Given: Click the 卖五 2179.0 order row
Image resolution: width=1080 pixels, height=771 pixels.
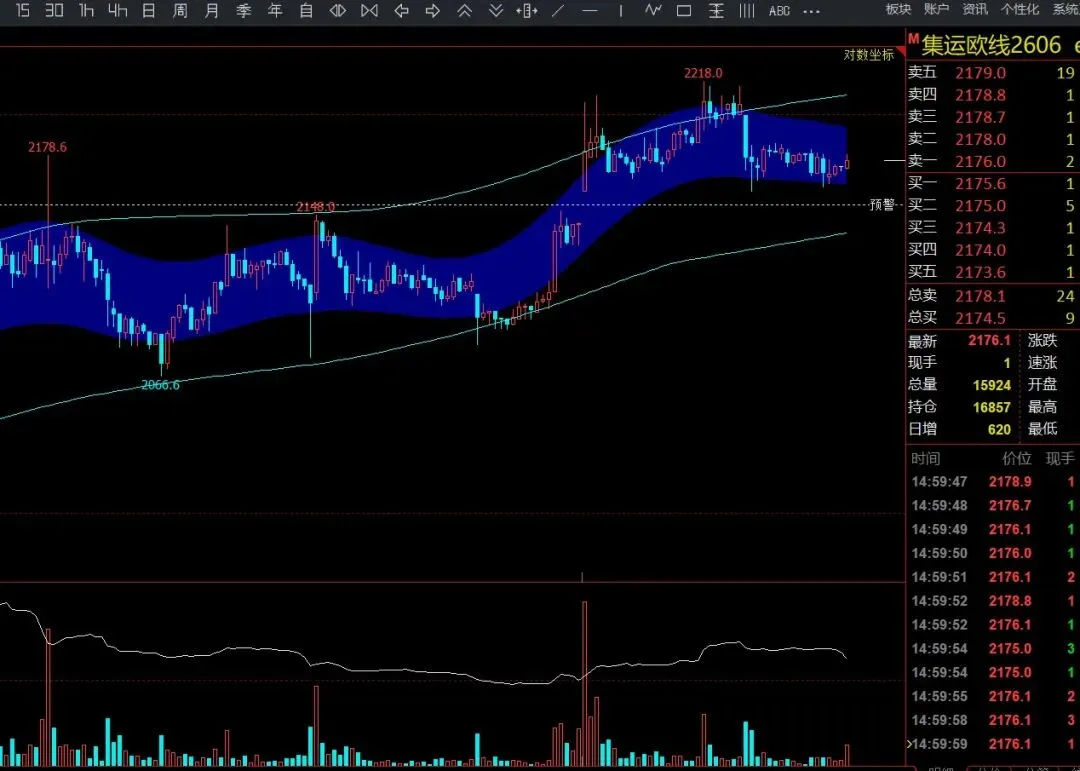Looking at the screenshot, I should point(992,73).
